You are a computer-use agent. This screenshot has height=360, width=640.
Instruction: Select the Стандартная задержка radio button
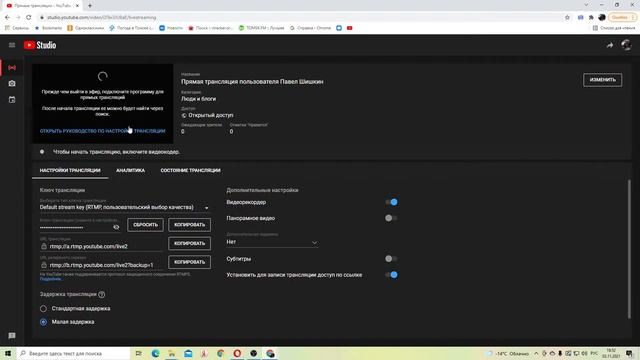pyautogui.click(x=43, y=309)
